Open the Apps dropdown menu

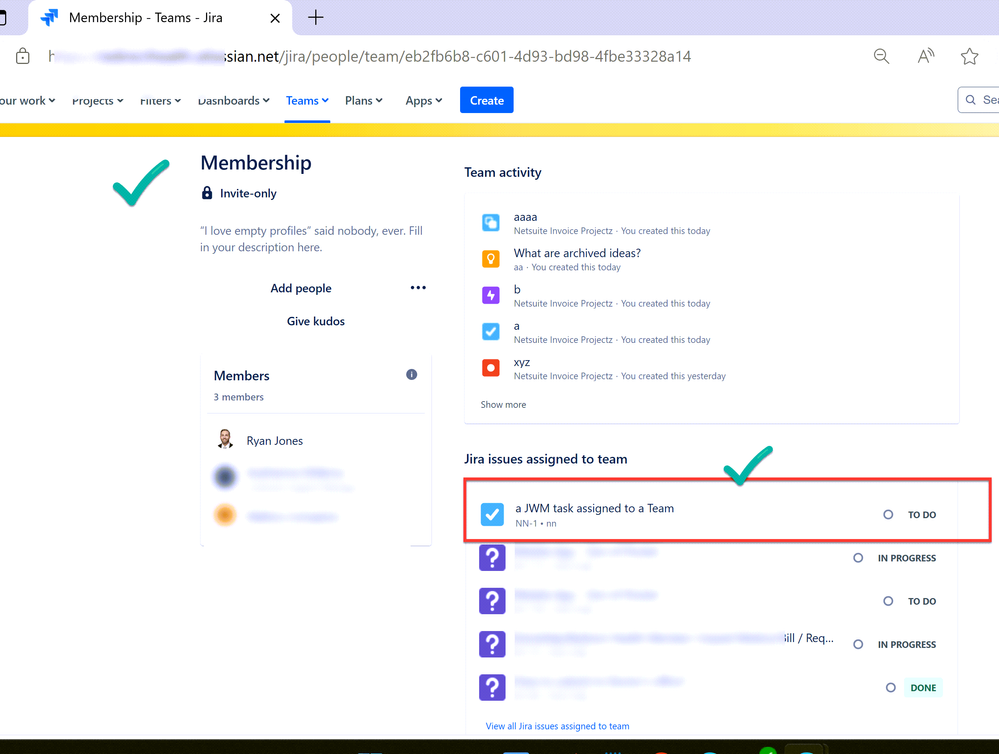[424, 101]
